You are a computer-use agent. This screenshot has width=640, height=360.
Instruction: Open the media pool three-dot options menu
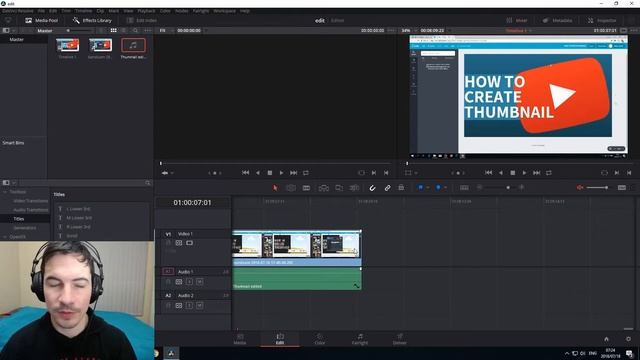[147, 31]
